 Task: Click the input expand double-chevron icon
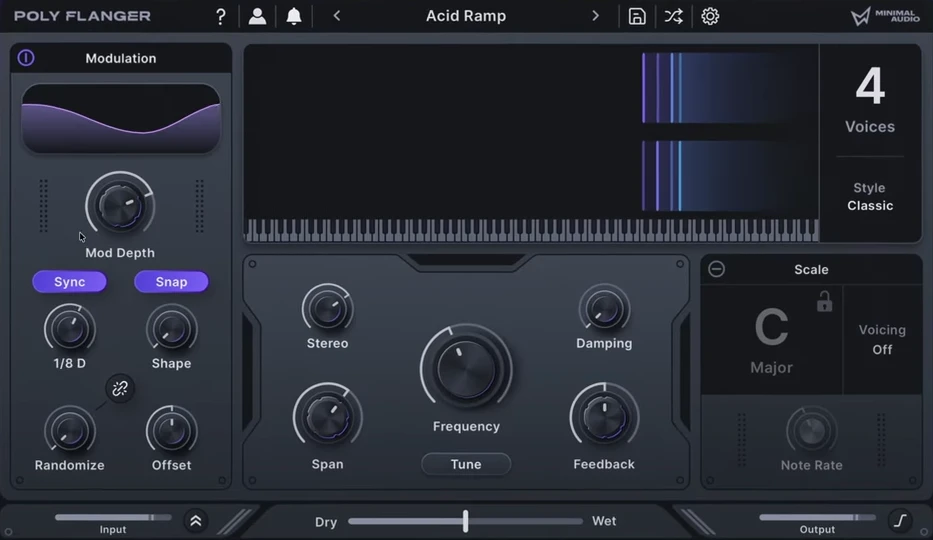[195, 521]
